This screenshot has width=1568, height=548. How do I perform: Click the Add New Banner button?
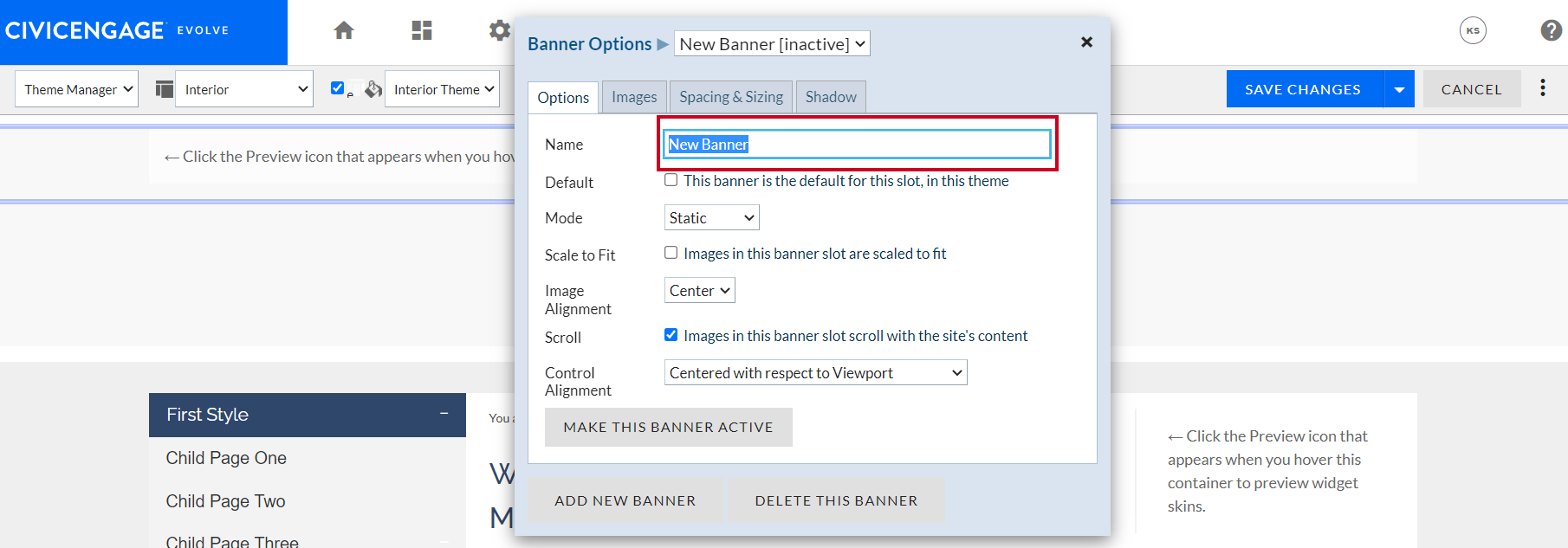[x=625, y=500]
